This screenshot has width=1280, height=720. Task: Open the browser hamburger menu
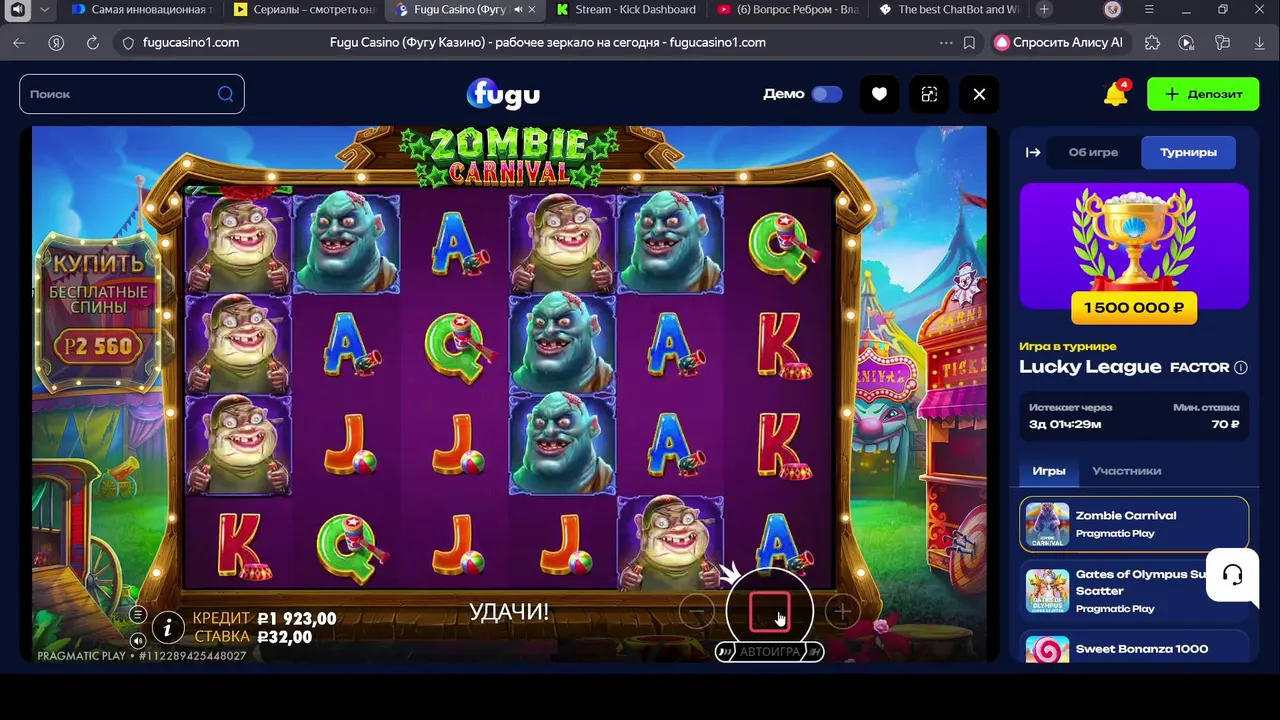[x=1150, y=10]
